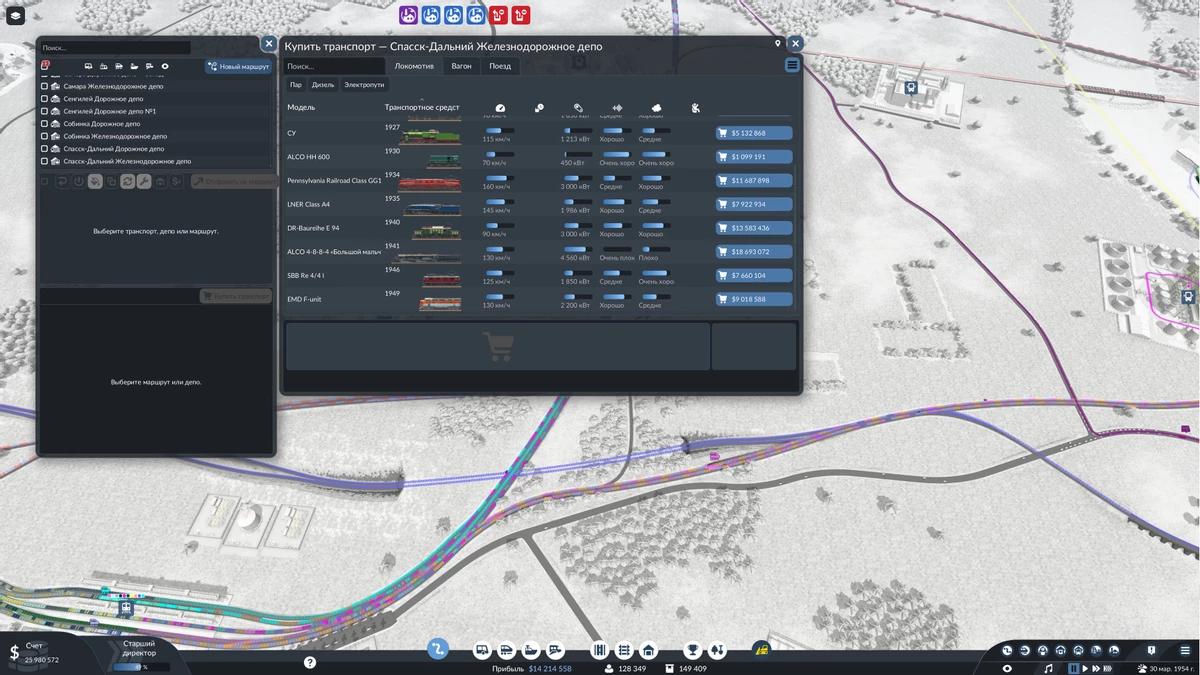1200x675 pixels.
Task: Open the bulldozer tool
Action: 761,650
